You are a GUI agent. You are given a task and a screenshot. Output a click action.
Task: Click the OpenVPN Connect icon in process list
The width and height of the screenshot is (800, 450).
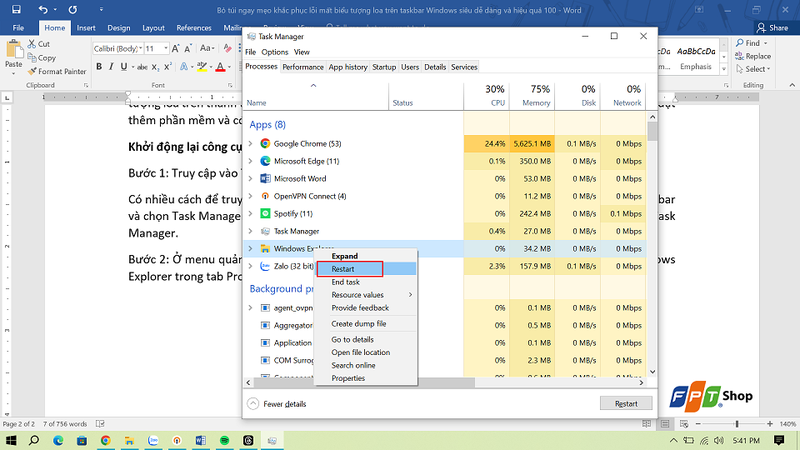pos(265,196)
